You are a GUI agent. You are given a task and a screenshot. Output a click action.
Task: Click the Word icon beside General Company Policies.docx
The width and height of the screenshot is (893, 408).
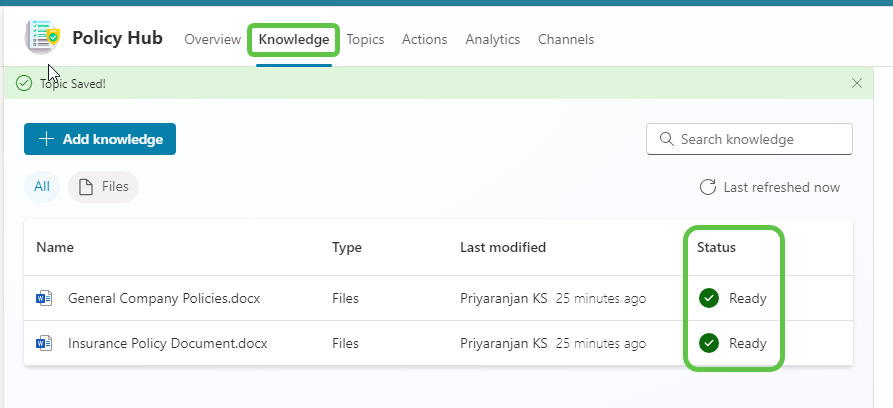(x=44, y=298)
